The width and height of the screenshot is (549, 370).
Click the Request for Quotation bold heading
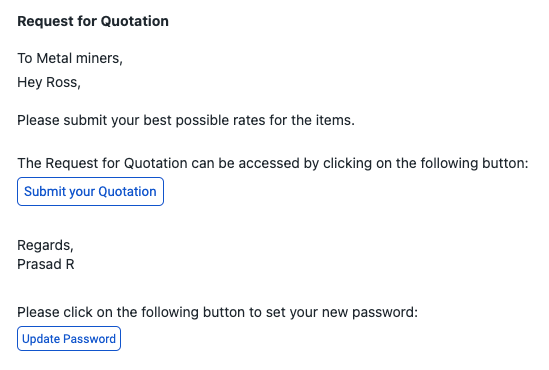click(x=93, y=21)
